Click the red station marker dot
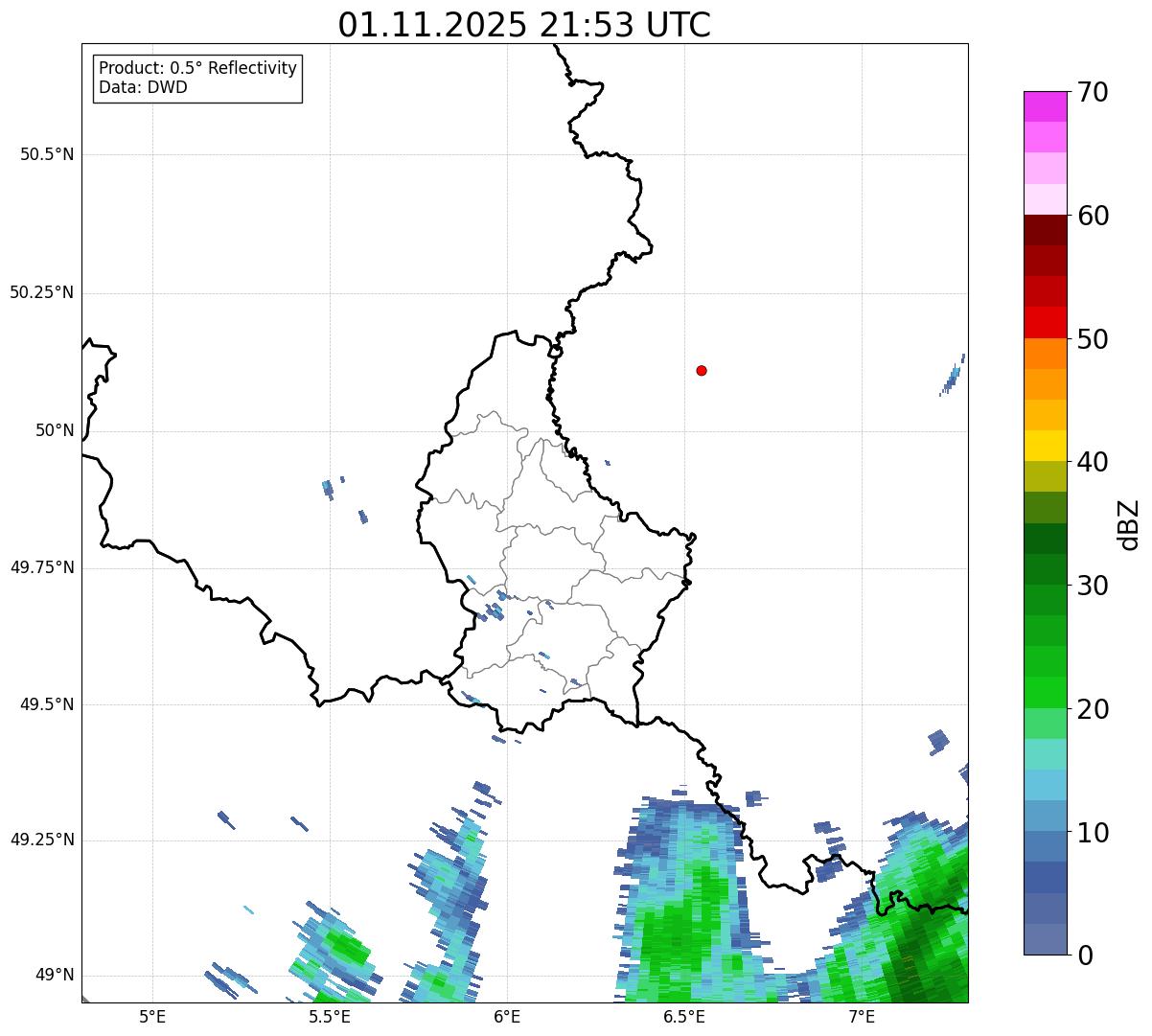1152x1036 pixels. click(x=702, y=370)
